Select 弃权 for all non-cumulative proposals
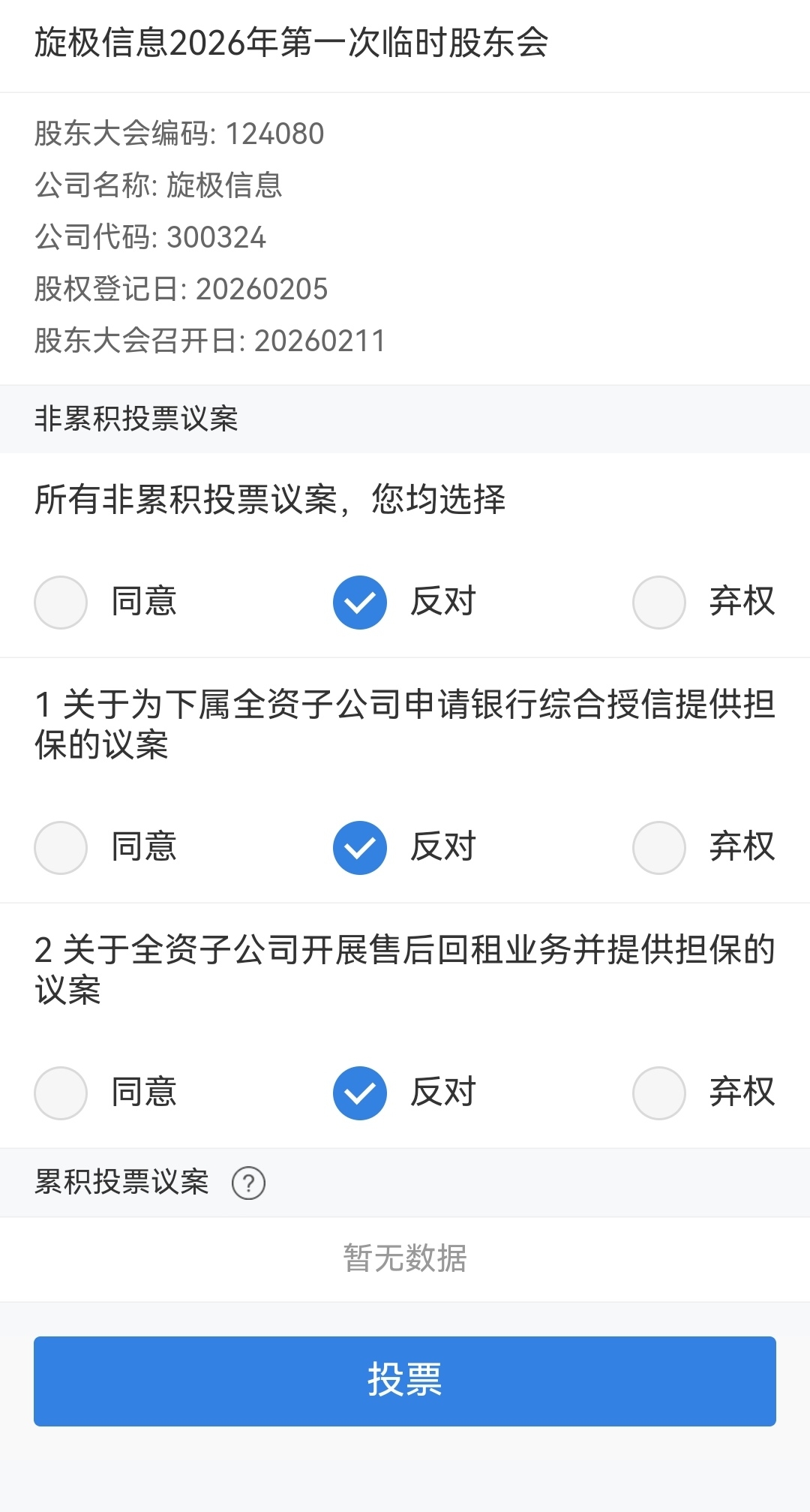Screen dimensions: 810x1512 point(659,602)
